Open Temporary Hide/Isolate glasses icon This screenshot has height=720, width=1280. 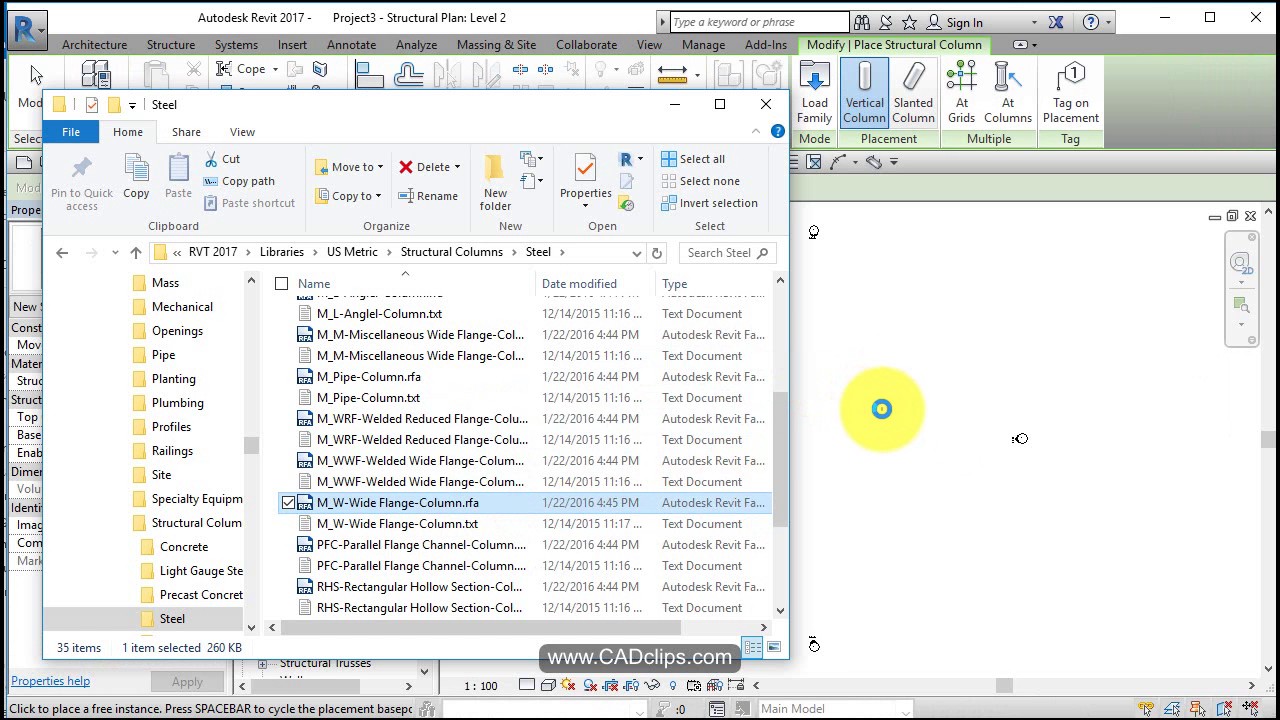click(652, 686)
